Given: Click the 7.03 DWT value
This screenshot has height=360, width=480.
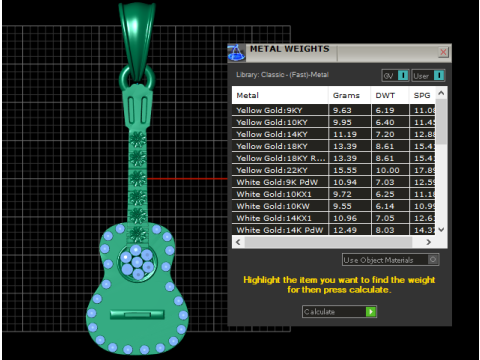Looking at the screenshot, I should coord(385,182).
